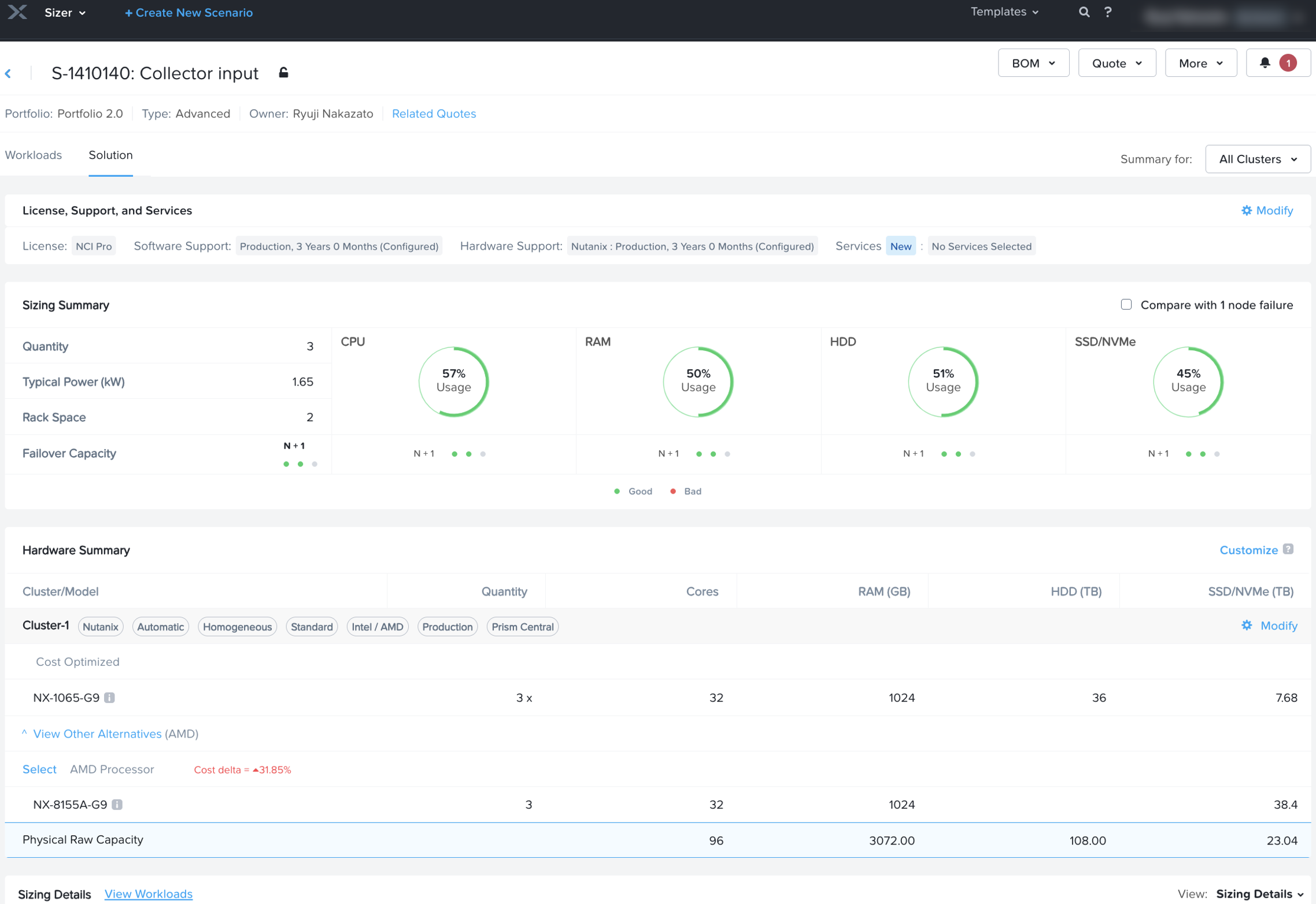Viewport: 1316px width, 904px height.
Task: Click No Services Selected tag
Action: (x=981, y=246)
